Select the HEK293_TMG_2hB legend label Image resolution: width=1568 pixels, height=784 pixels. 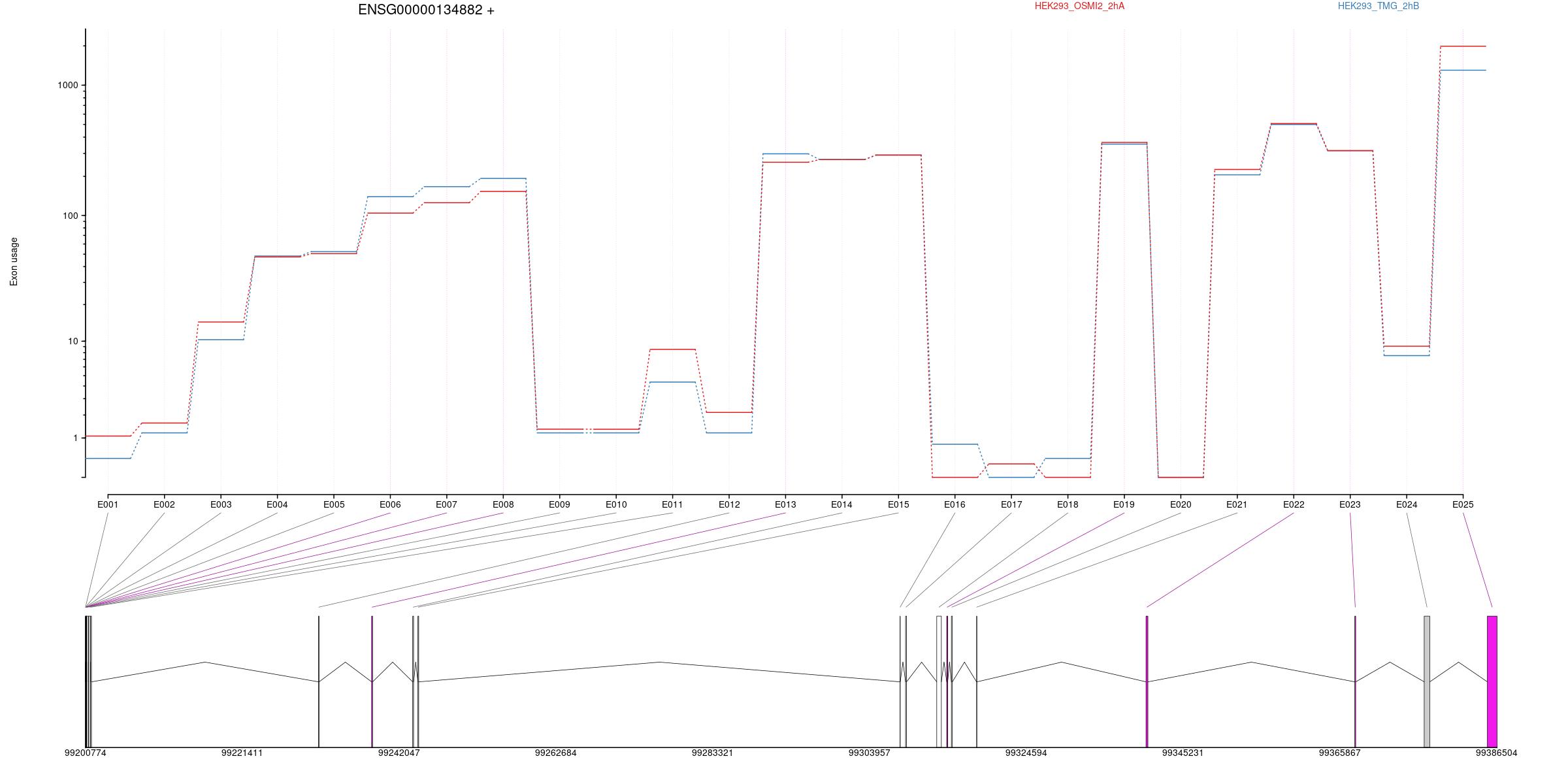[1379, 6]
